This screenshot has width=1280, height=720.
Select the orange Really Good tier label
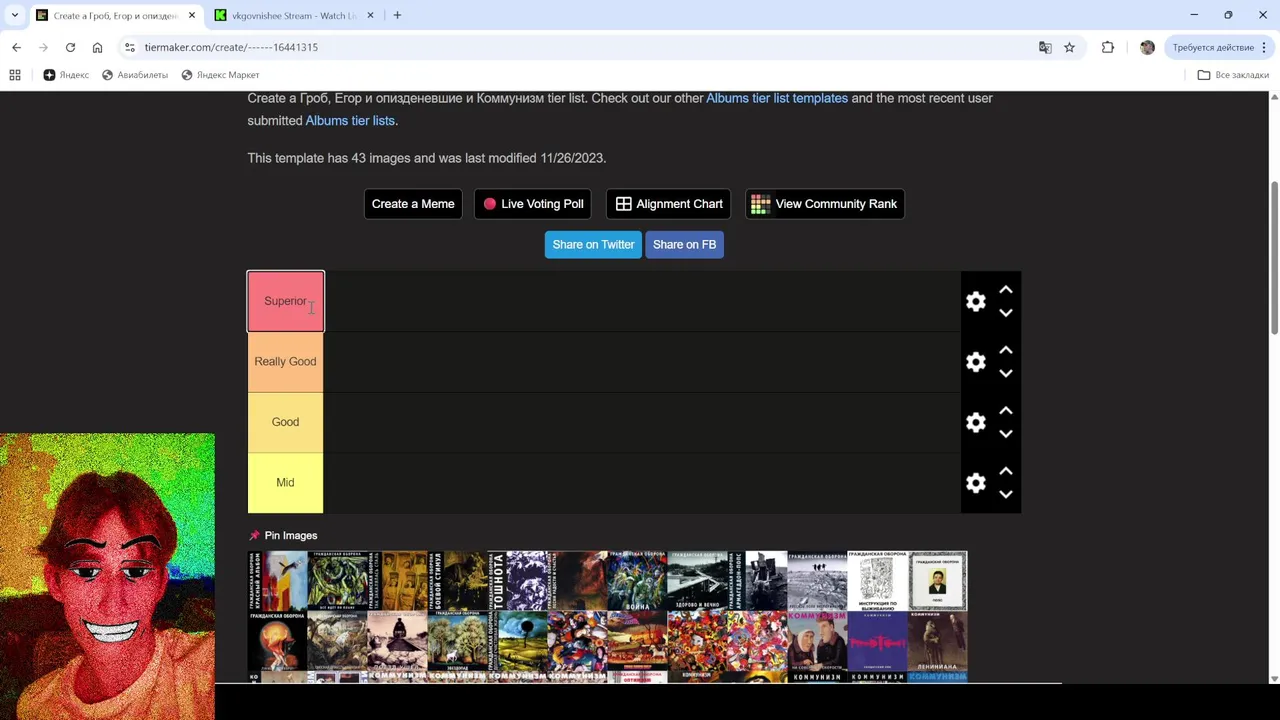286,362
